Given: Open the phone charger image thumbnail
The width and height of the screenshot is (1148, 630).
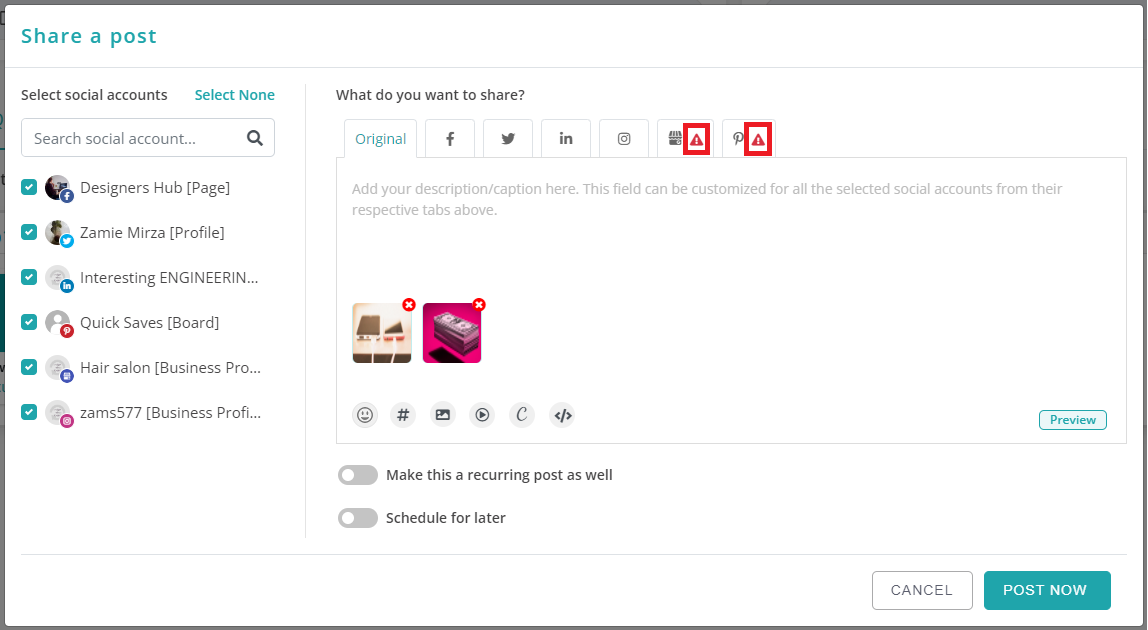Looking at the screenshot, I should 381,333.
